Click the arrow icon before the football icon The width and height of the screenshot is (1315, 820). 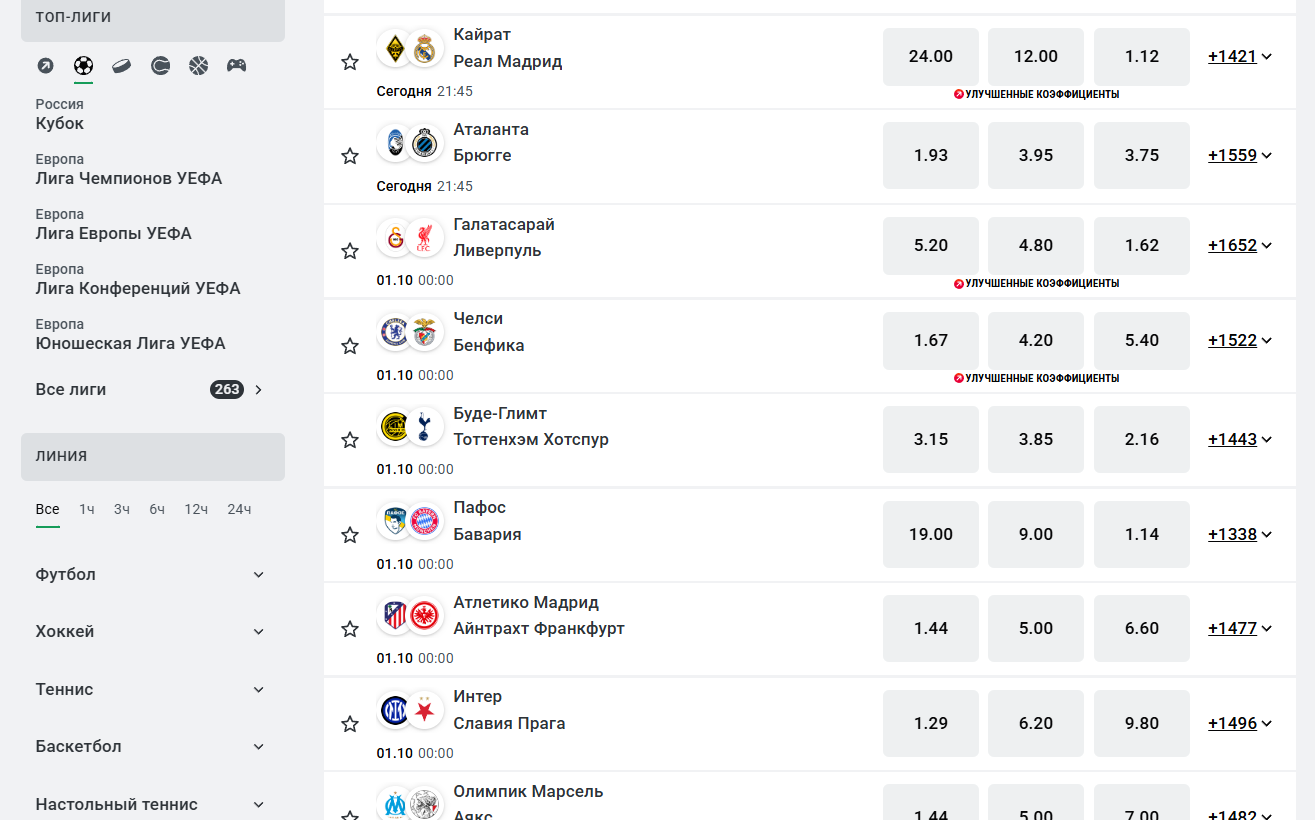pos(45,66)
